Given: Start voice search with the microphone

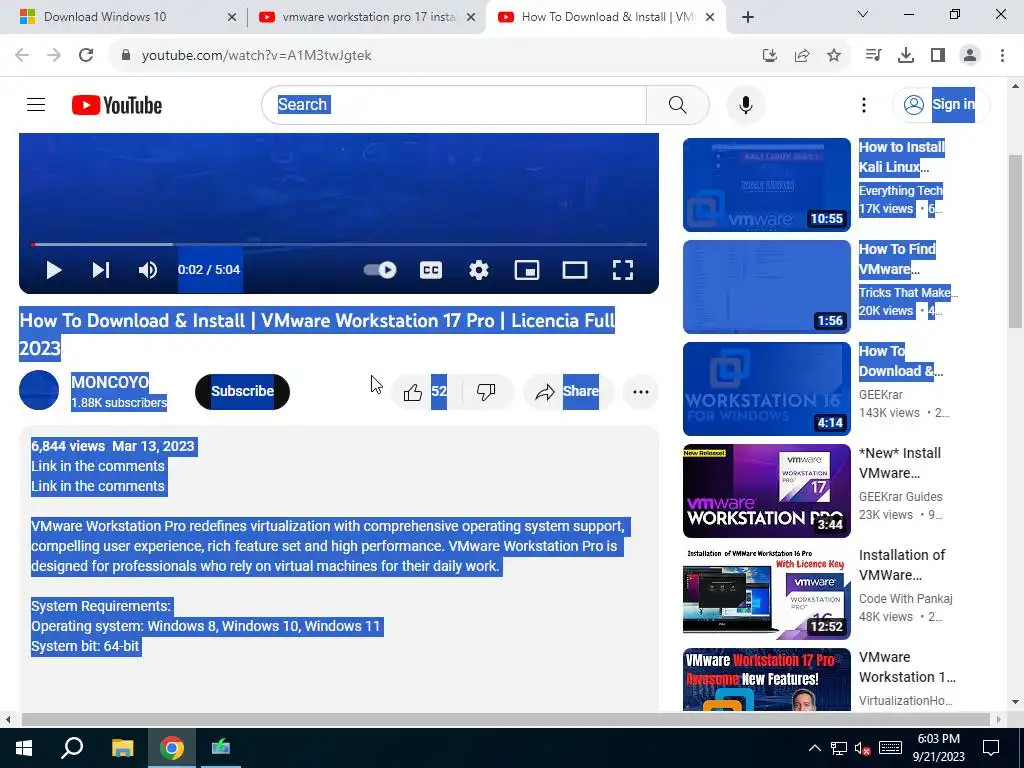Looking at the screenshot, I should click(745, 104).
